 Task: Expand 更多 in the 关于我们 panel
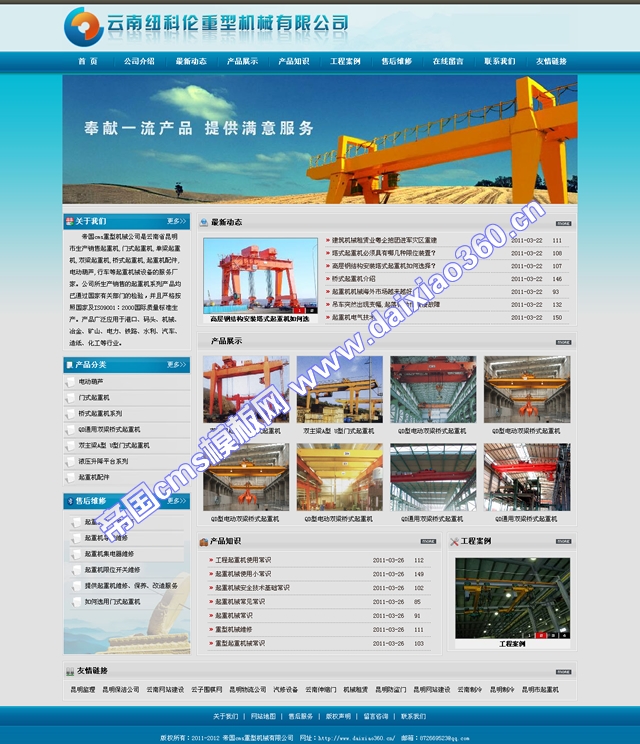tap(176, 221)
